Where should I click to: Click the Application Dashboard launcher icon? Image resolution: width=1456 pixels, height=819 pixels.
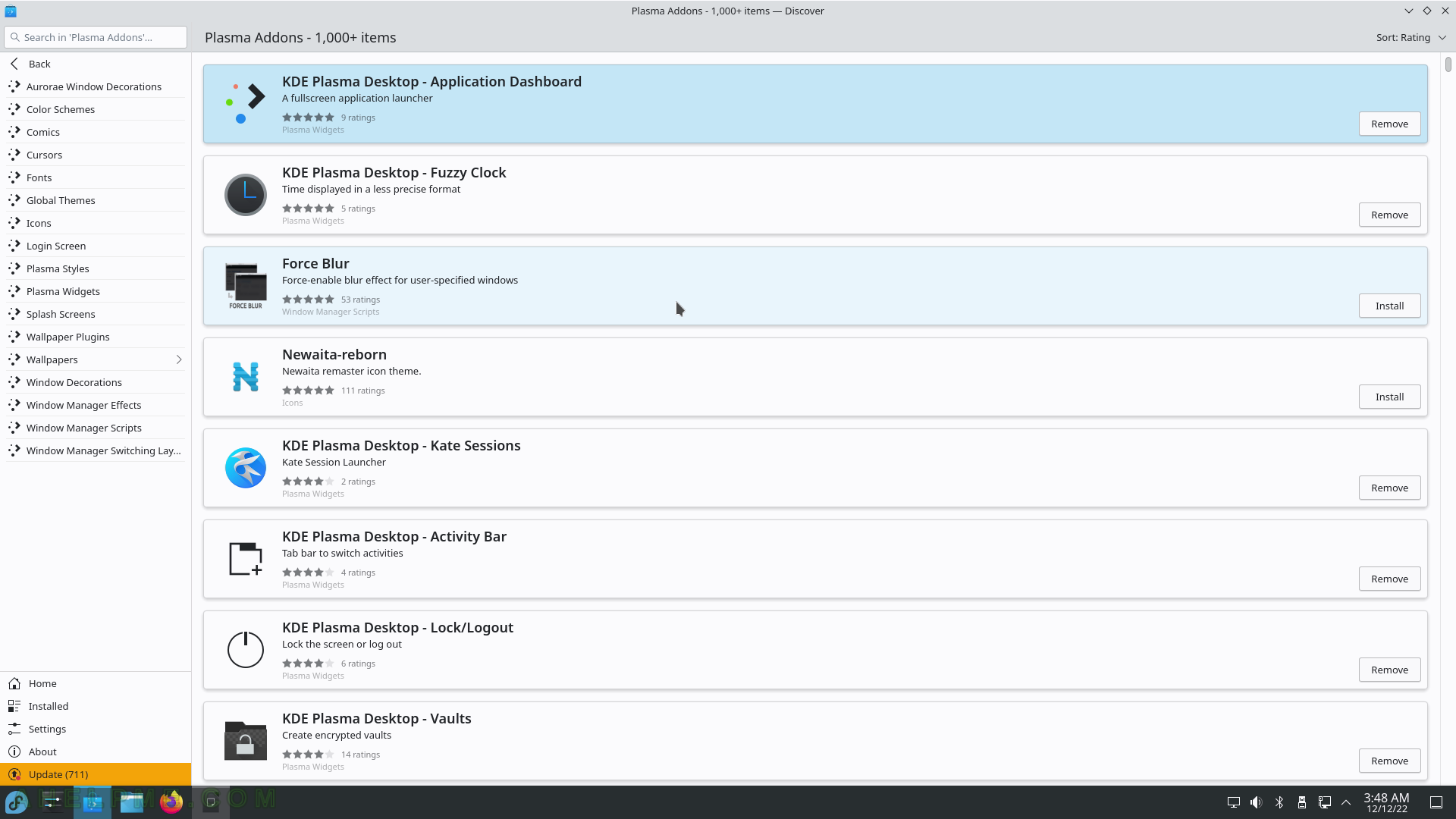click(246, 104)
